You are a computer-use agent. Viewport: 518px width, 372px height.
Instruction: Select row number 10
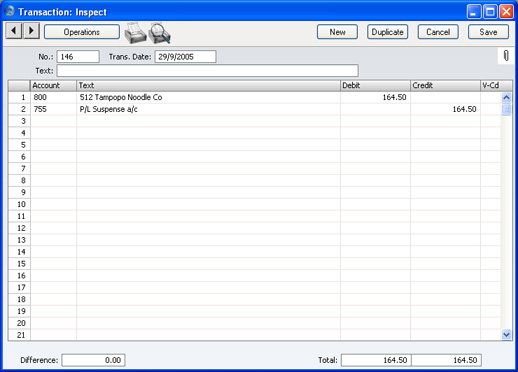point(19,204)
